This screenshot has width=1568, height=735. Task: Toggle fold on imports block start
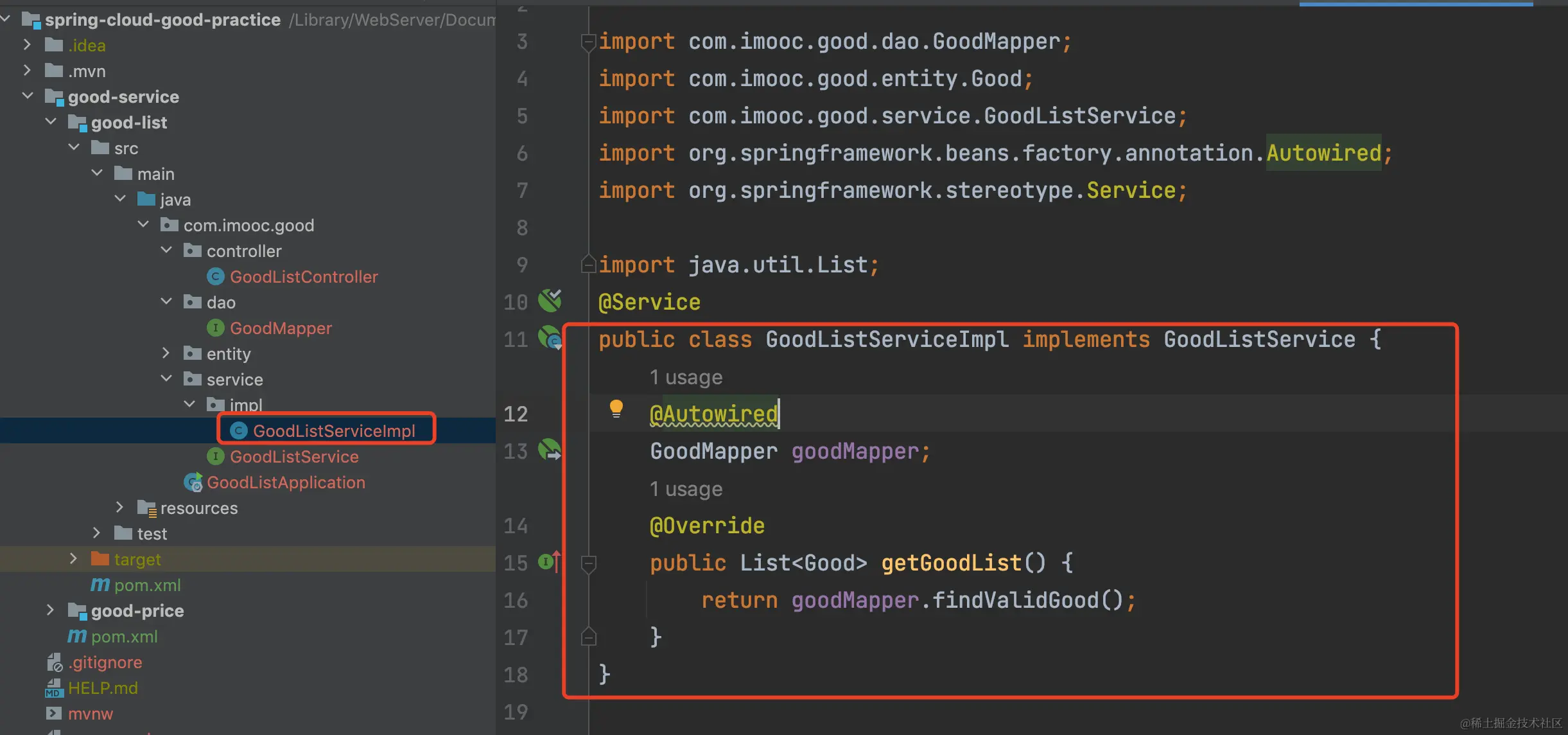(x=588, y=42)
